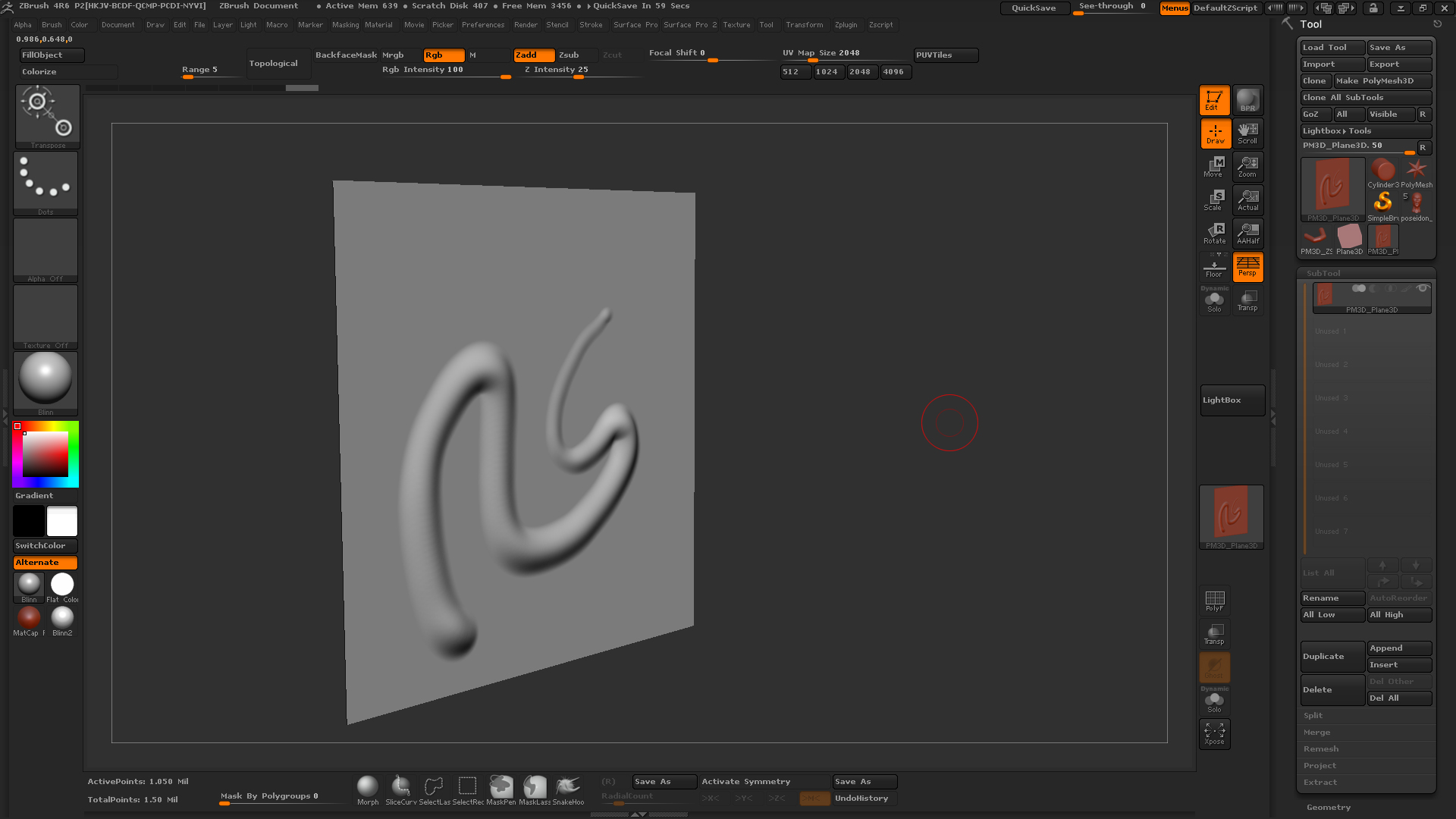The image size is (1456, 819).
Task: Click Load Tool button
Action: pyautogui.click(x=1332, y=48)
